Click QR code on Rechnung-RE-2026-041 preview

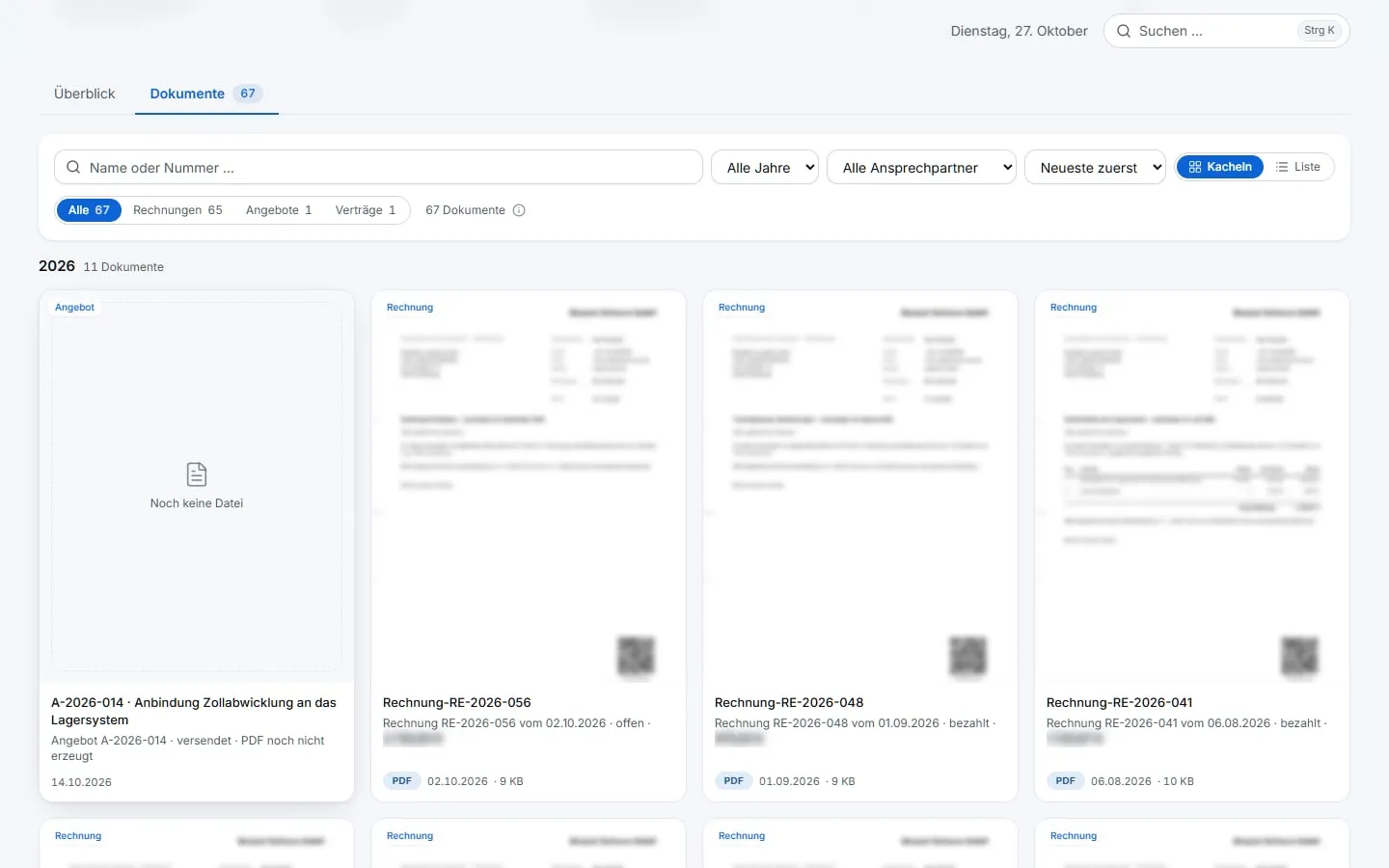coord(1299,656)
